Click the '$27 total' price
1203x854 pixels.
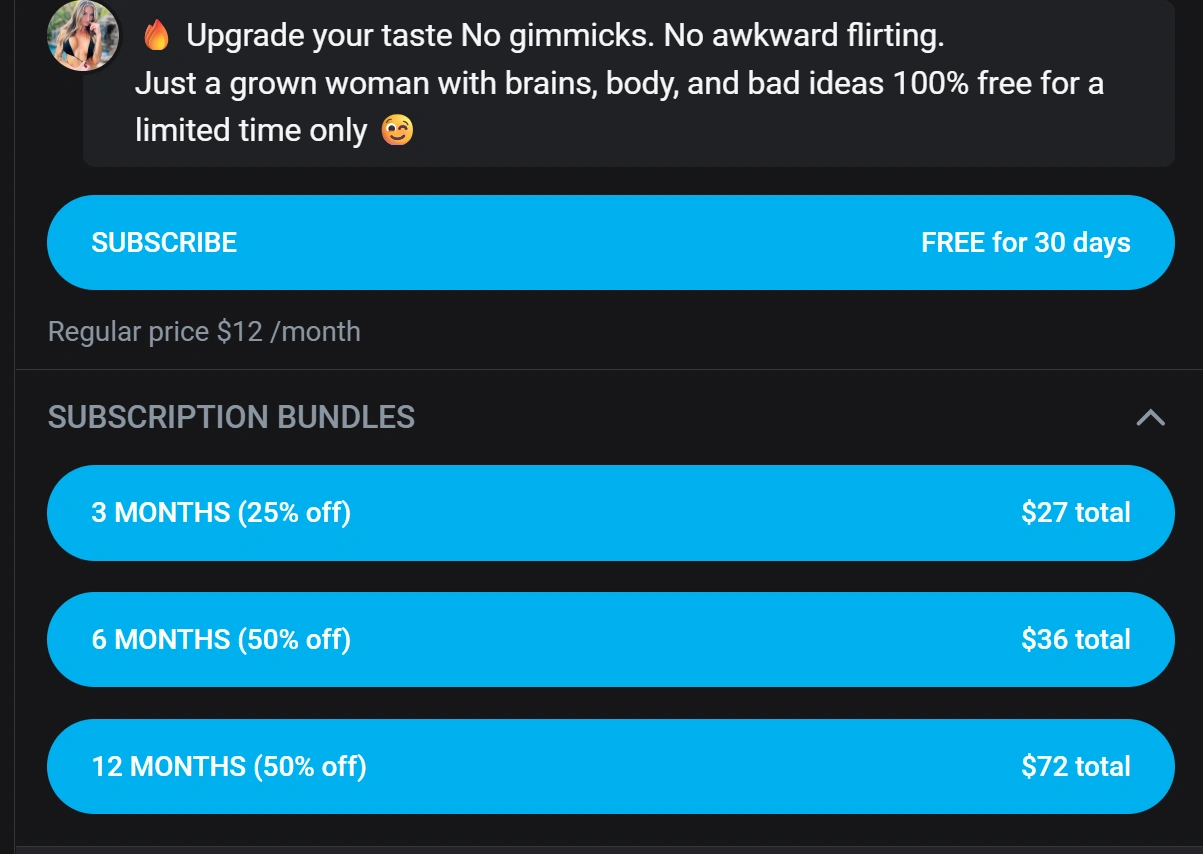click(1075, 513)
